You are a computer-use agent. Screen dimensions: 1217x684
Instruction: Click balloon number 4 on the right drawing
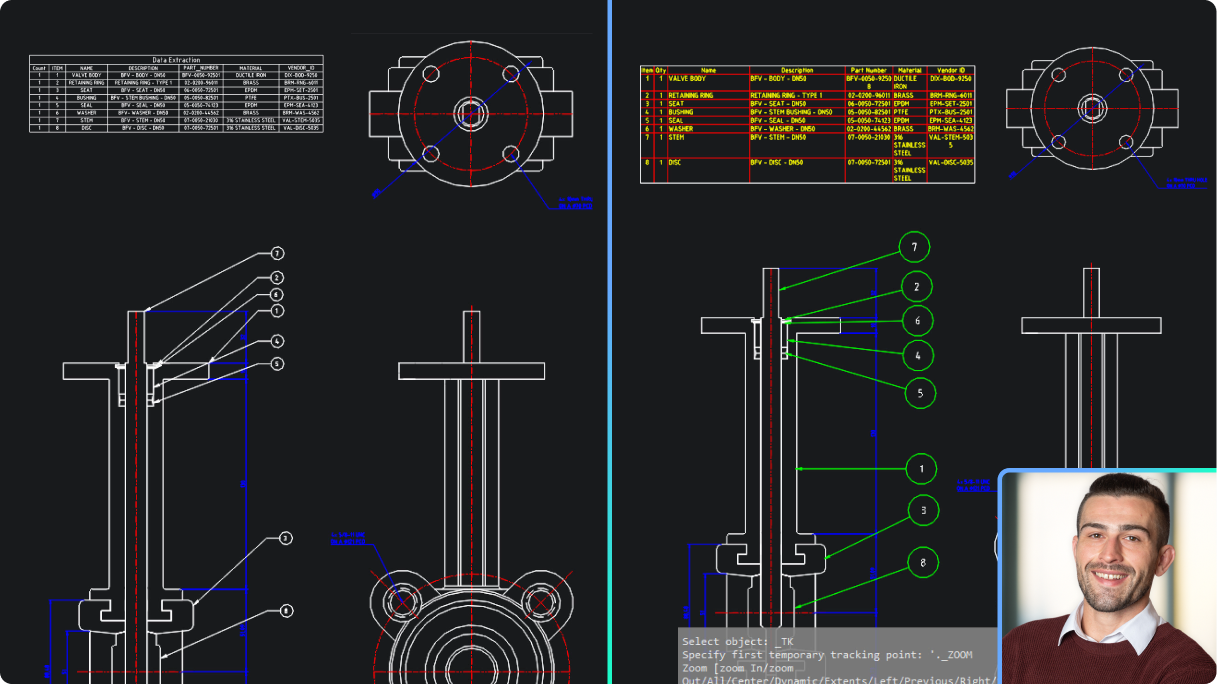click(x=919, y=354)
